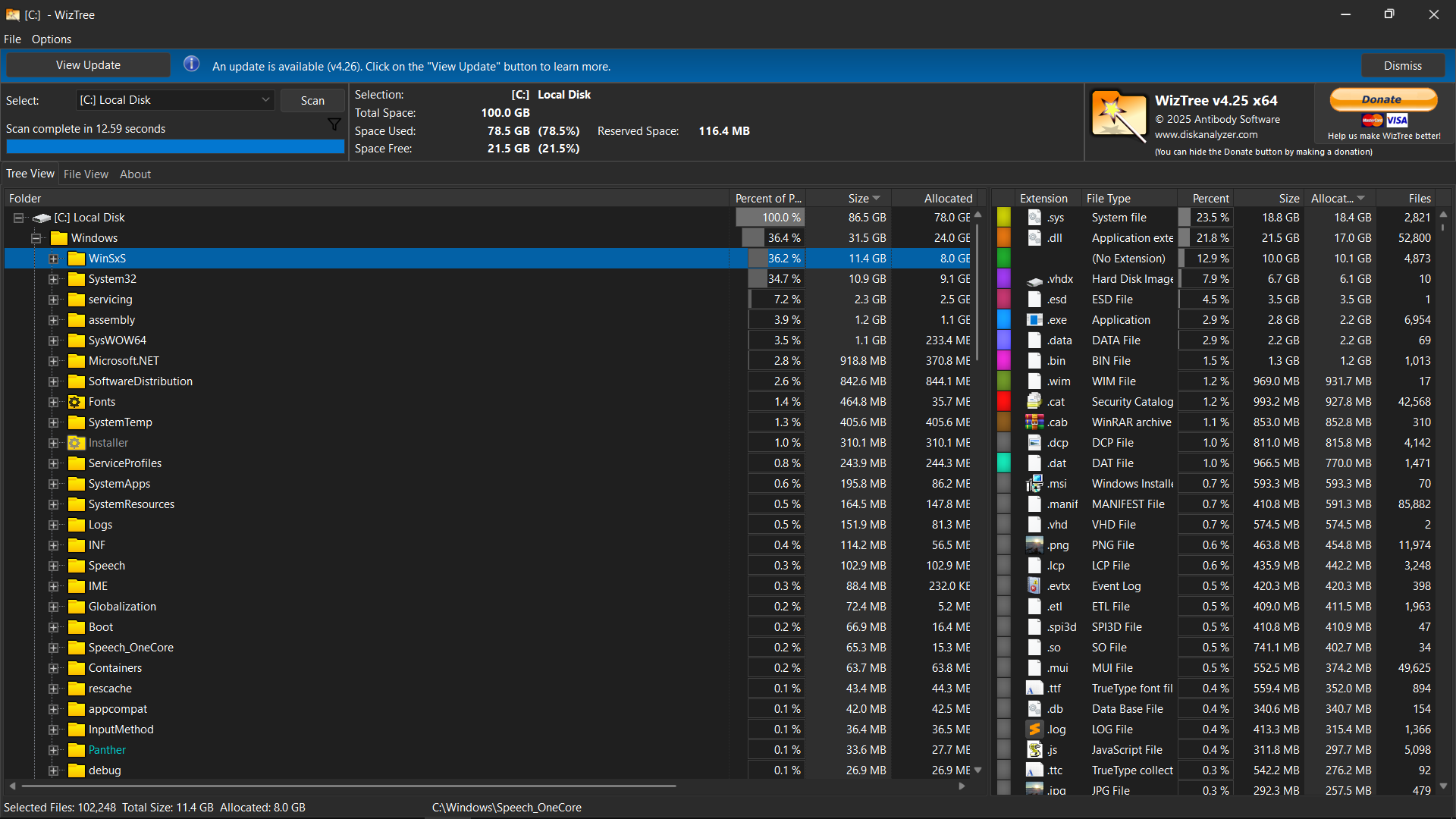
Task: Click the Scan button
Action: pyautogui.click(x=312, y=100)
